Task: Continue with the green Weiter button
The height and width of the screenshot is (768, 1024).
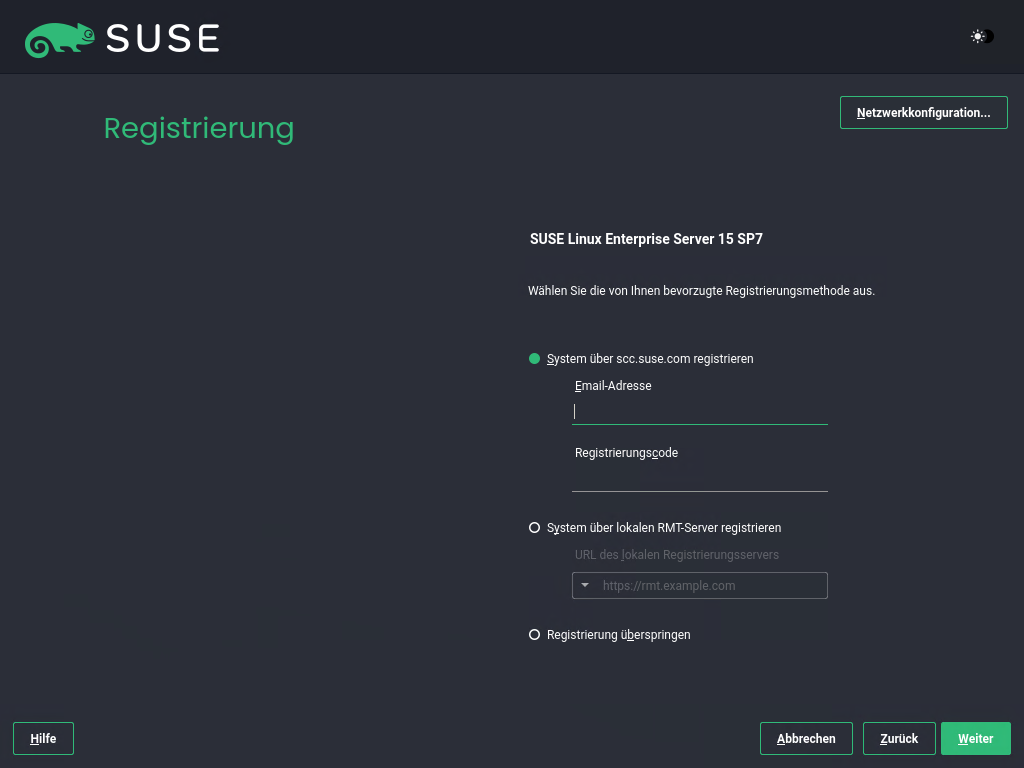Action: [976, 739]
